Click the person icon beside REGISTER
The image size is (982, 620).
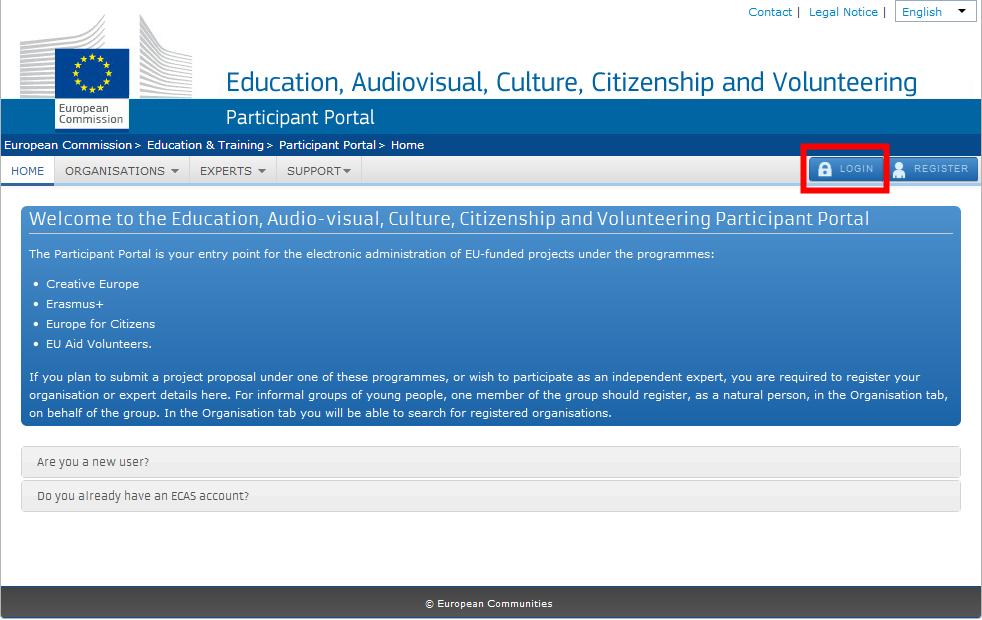click(899, 169)
